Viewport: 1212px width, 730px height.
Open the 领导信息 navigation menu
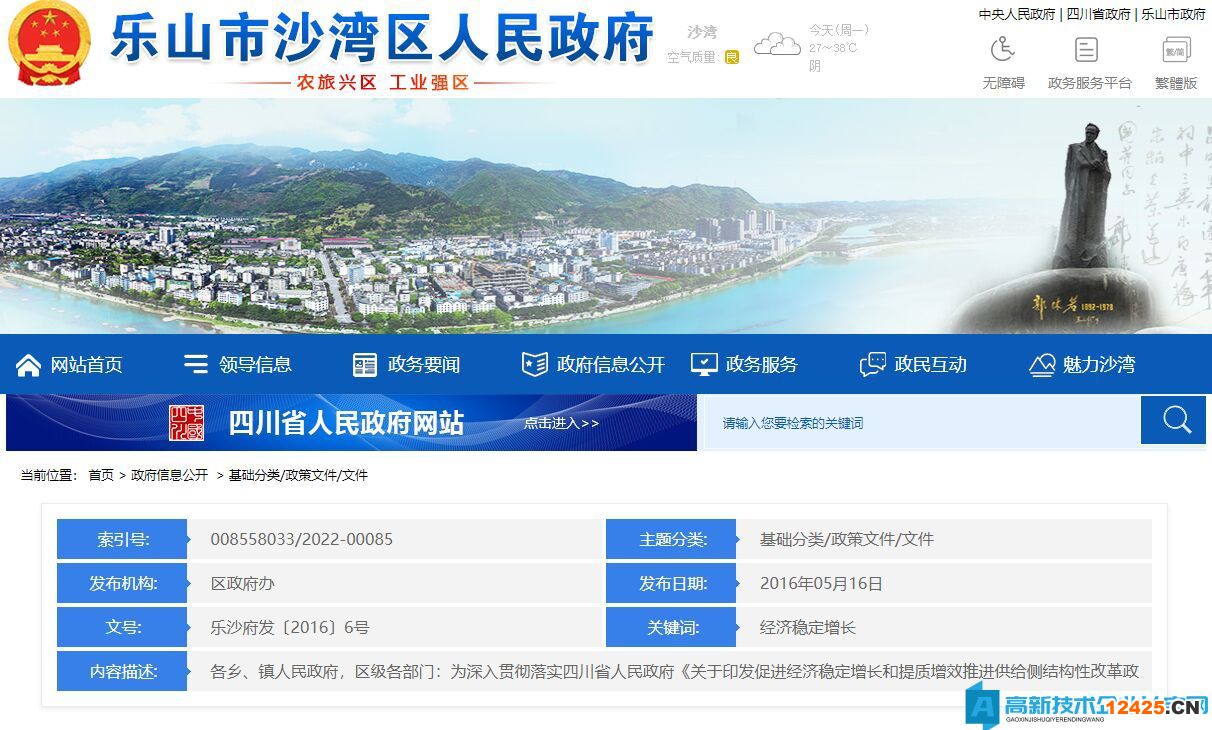[x=237, y=364]
